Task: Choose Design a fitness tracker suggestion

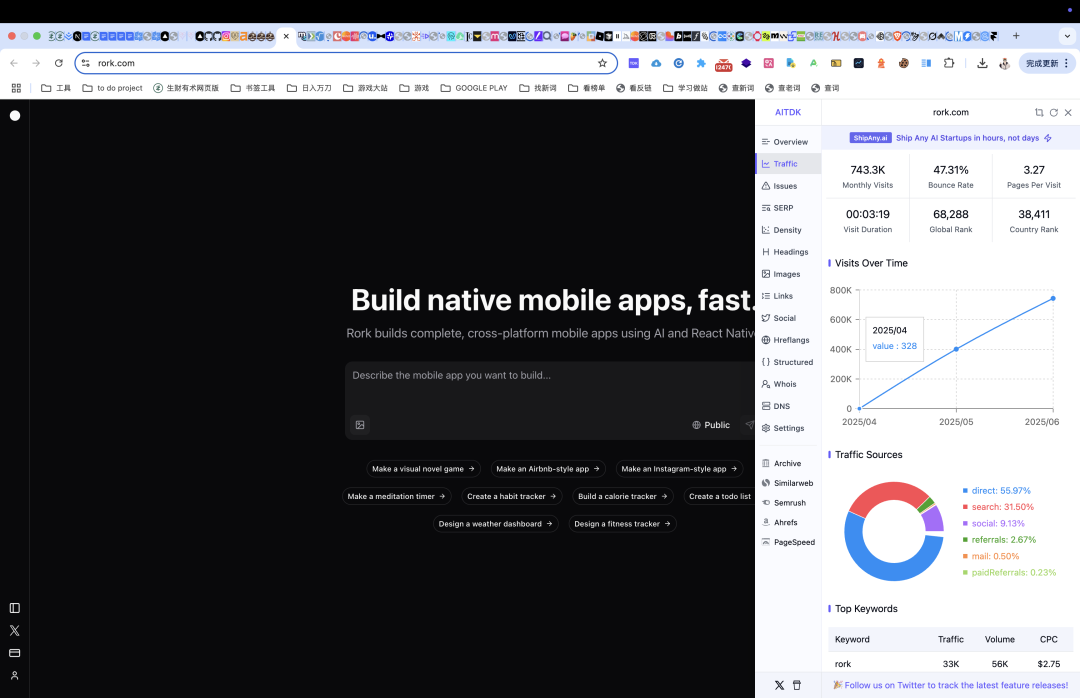Action: pos(623,524)
